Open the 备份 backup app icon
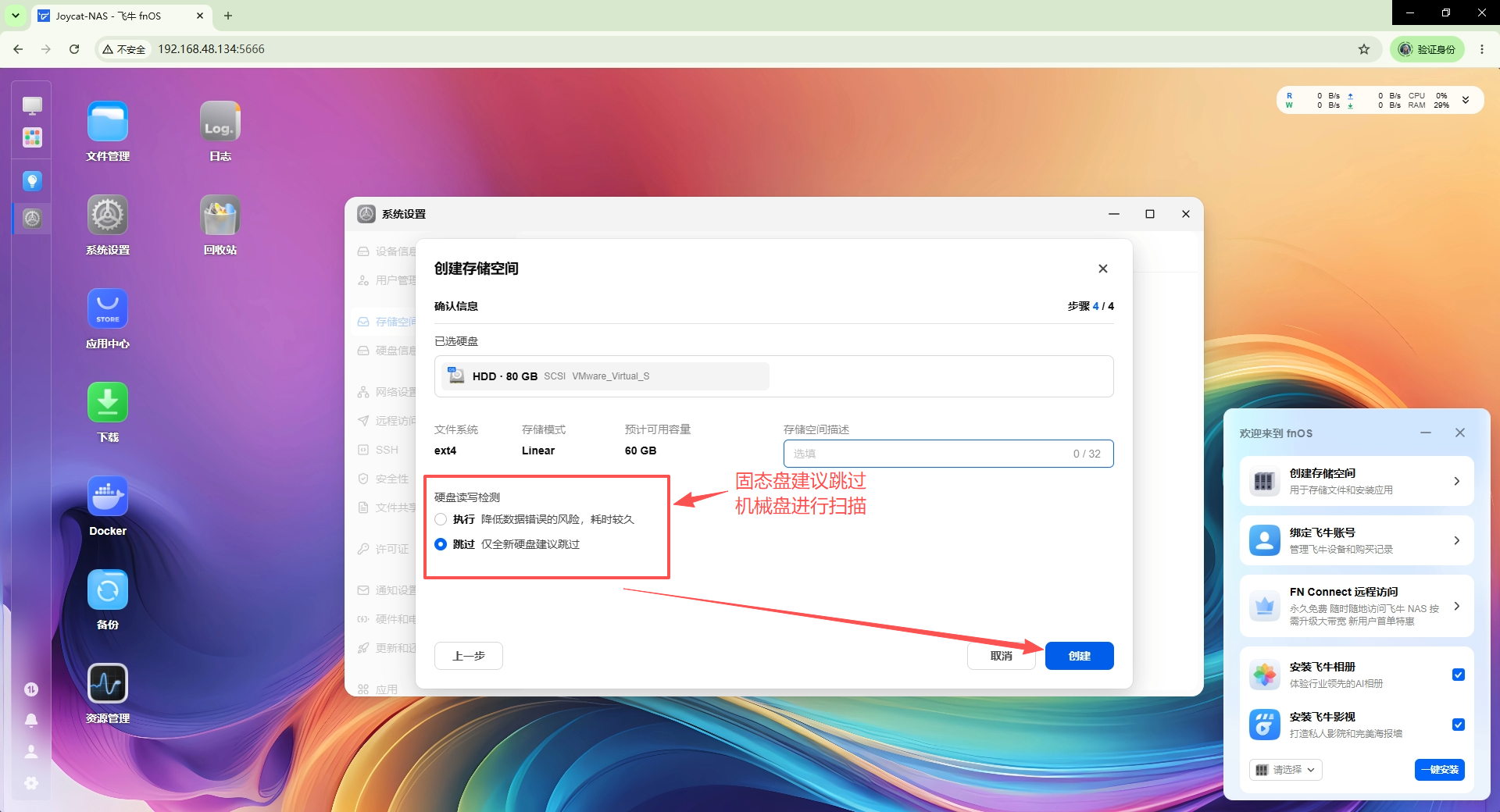Screen dimensions: 1500x812 click(108, 590)
